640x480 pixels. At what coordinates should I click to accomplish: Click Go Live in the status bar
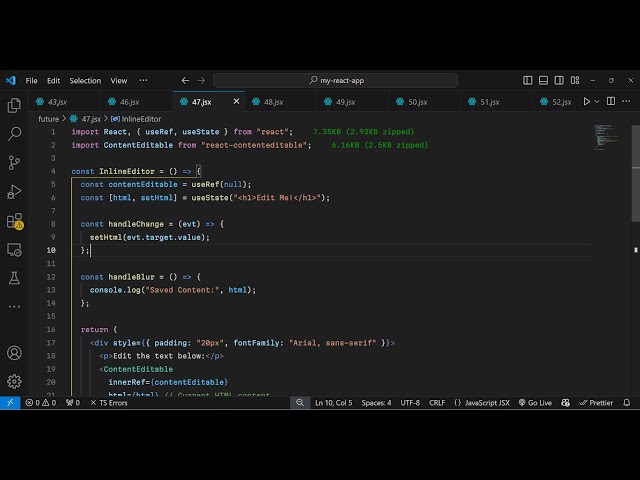pyautogui.click(x=534, y=403)
